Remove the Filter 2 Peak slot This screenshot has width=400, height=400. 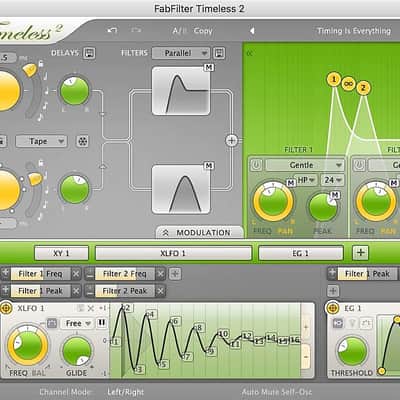click(161, 291)
